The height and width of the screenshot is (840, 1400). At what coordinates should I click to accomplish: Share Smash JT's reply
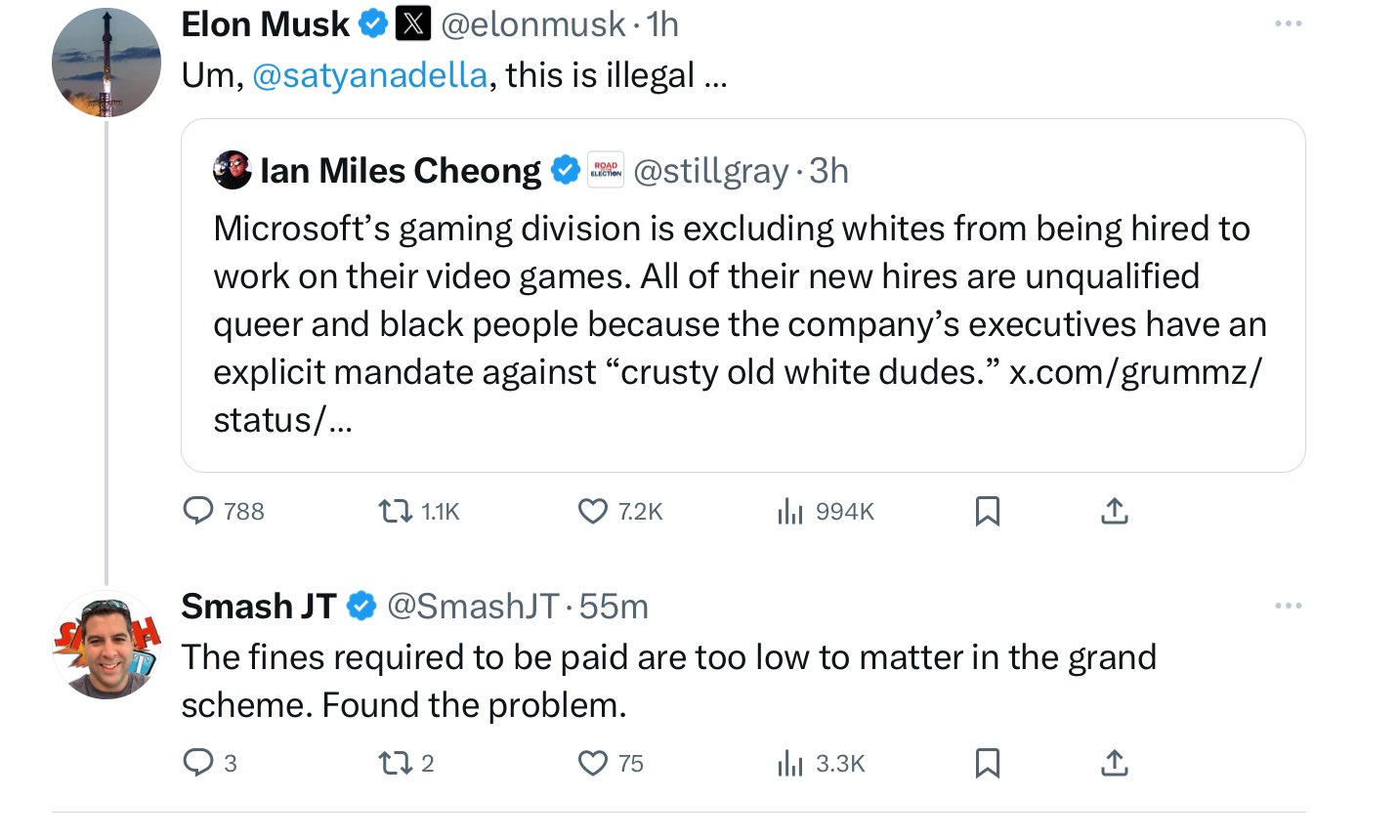click(1114, 763)
